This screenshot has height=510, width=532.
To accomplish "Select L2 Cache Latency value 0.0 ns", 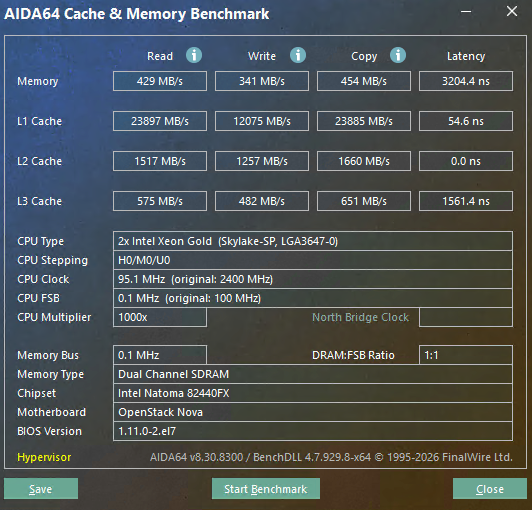I will (x=466, y=161).
